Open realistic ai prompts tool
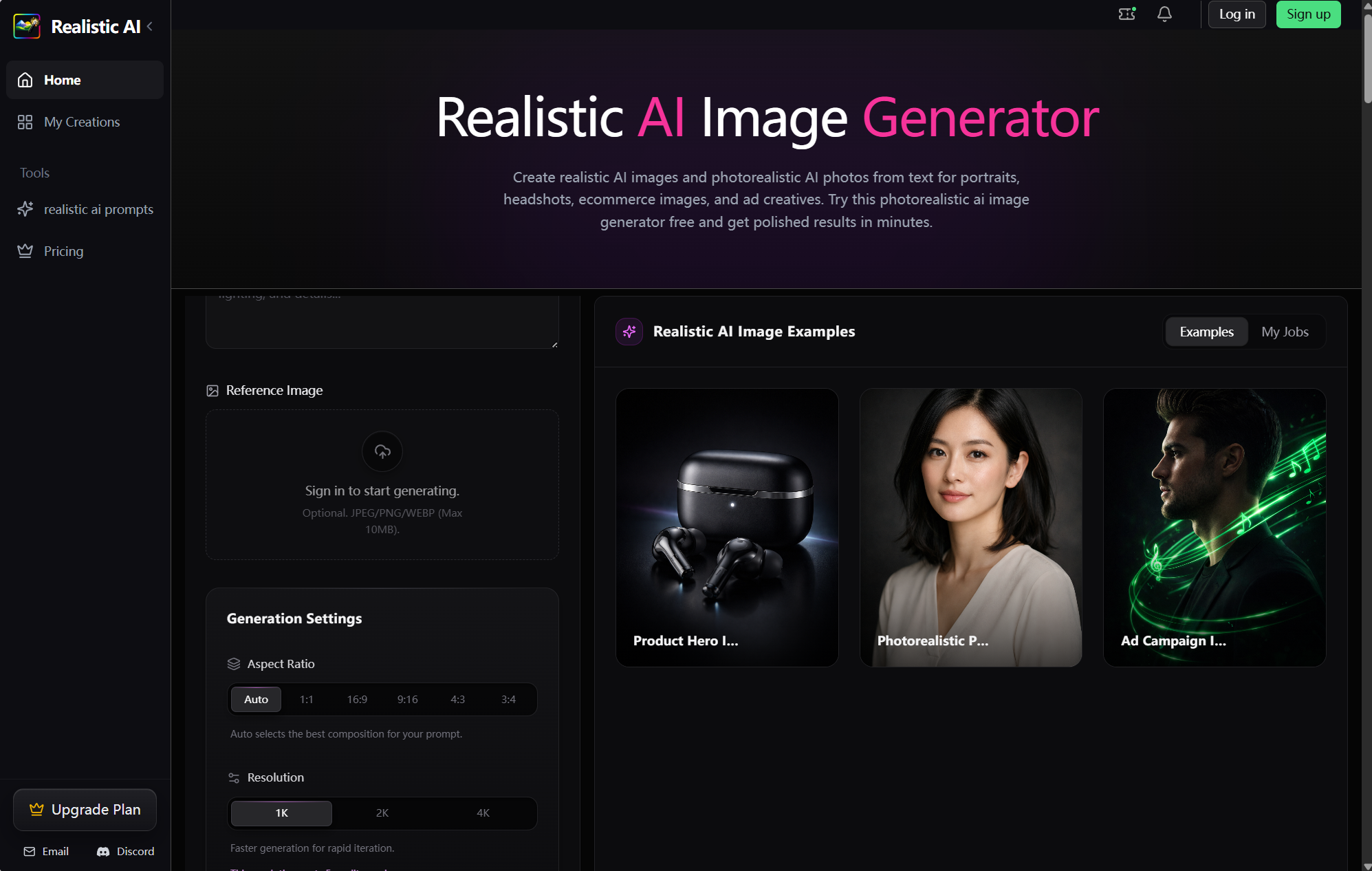The width and height of the screenshot is (1372, 871). click(x=85, y=209)
